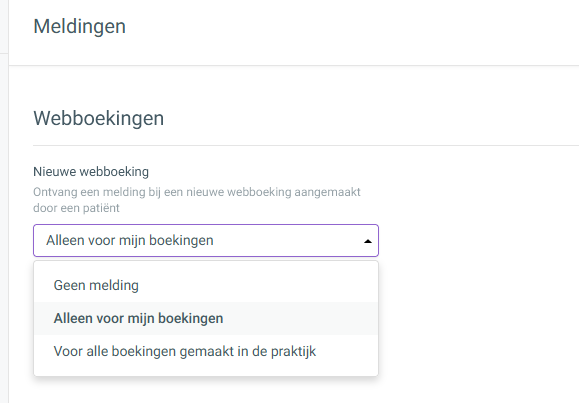Click the description text about patiënt webboeking
Screen dimensions: 579x403
(197, 200)
